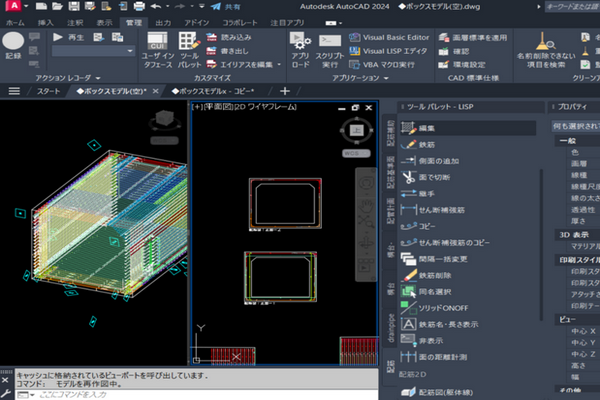Click the 読み込み import icon

point(212,37)
